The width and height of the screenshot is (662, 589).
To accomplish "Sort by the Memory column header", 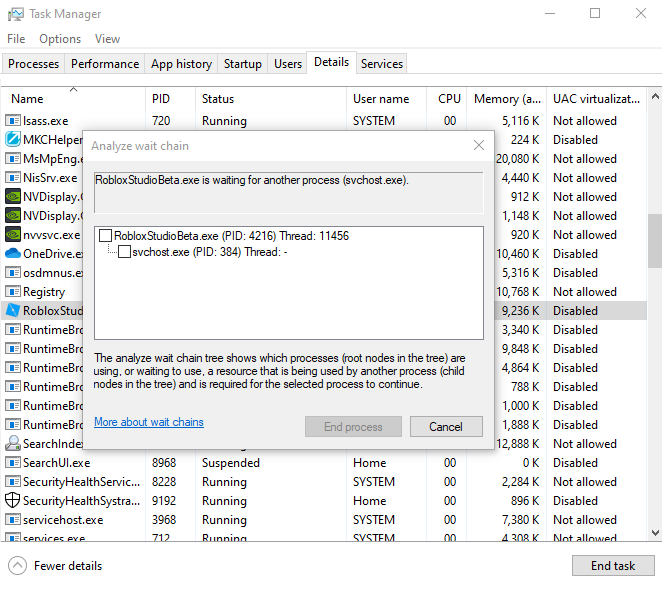I will (507, 99).
